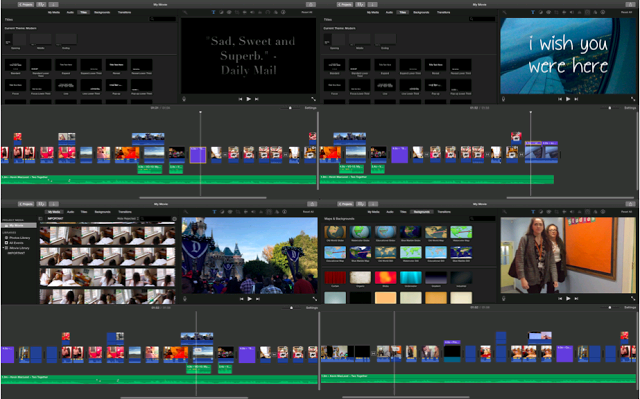Select green audio track in top-left timeline
640x399 pixels.
pos(158,180)
